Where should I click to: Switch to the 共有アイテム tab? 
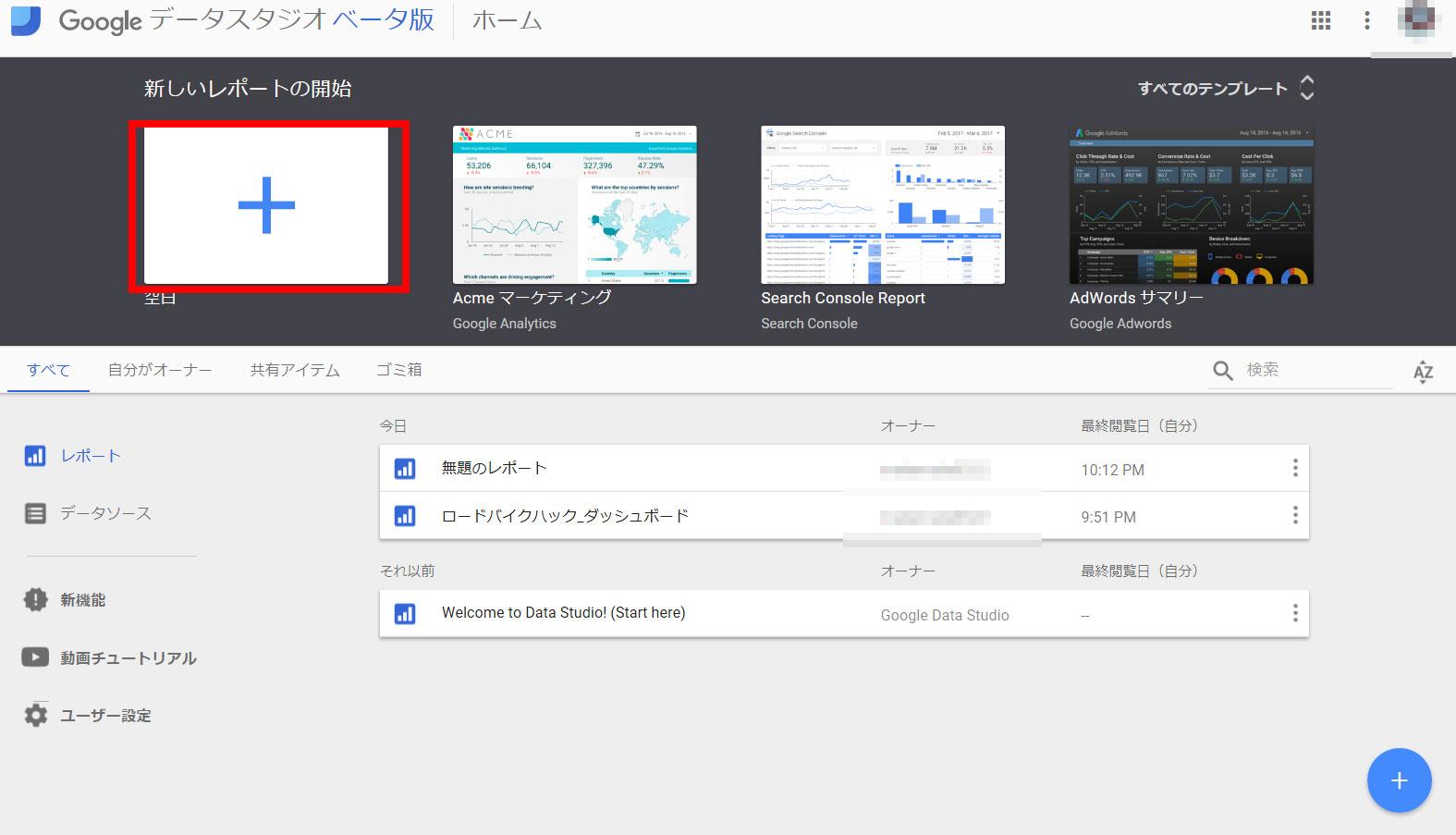295,370
